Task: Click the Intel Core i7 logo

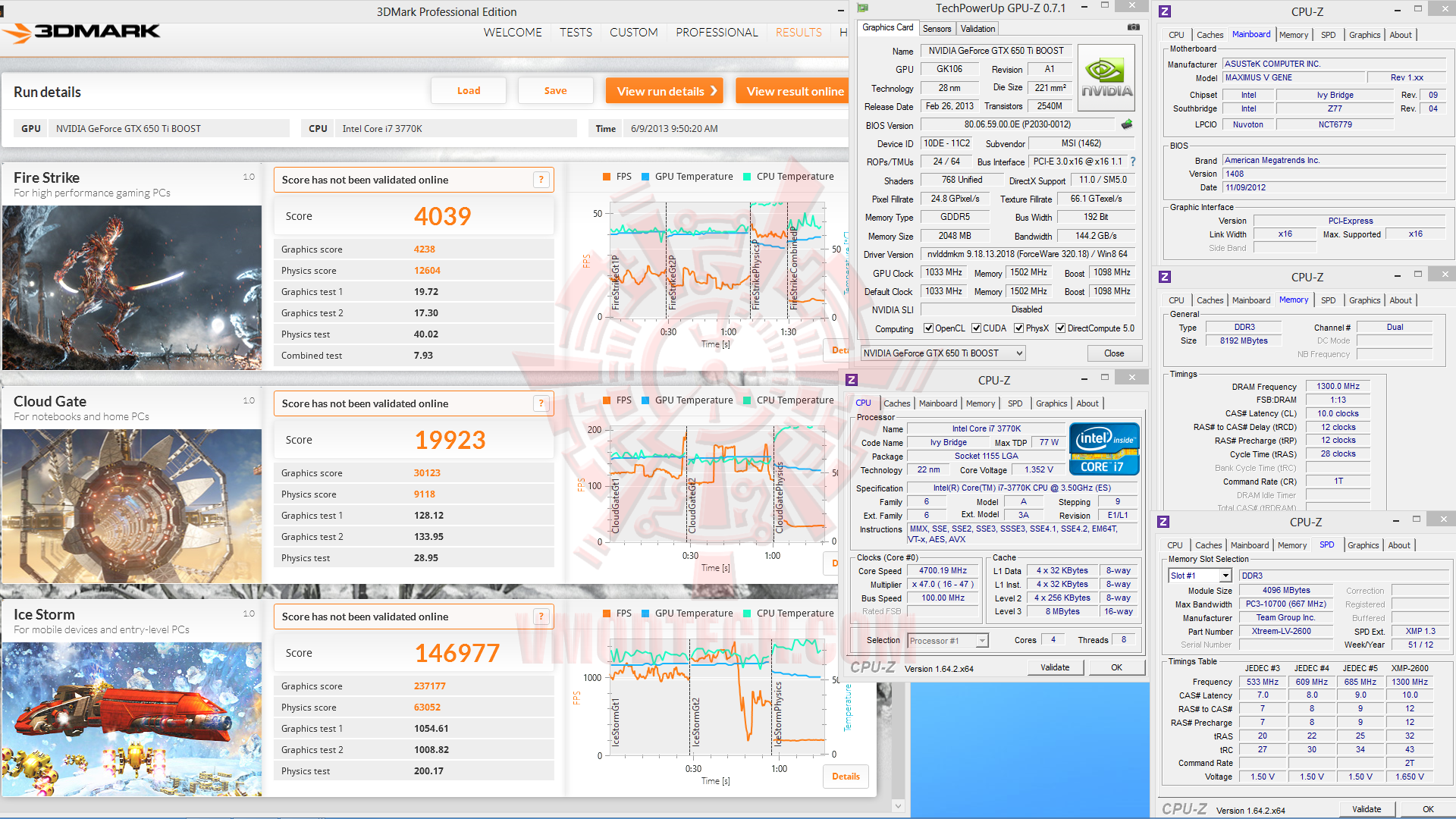Action: (x=1104, y=449)
